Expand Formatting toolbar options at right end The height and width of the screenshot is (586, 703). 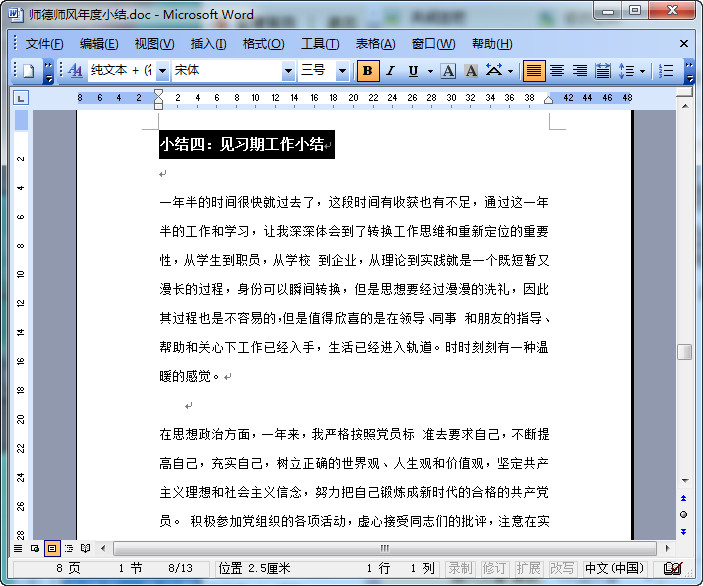(x=690, y=72)
